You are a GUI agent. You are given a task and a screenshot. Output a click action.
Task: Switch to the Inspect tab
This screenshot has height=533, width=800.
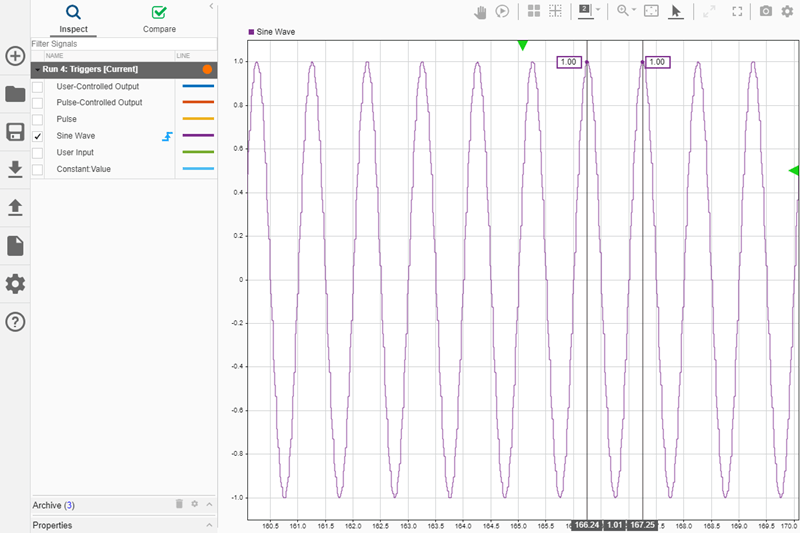tap(73, 19)
